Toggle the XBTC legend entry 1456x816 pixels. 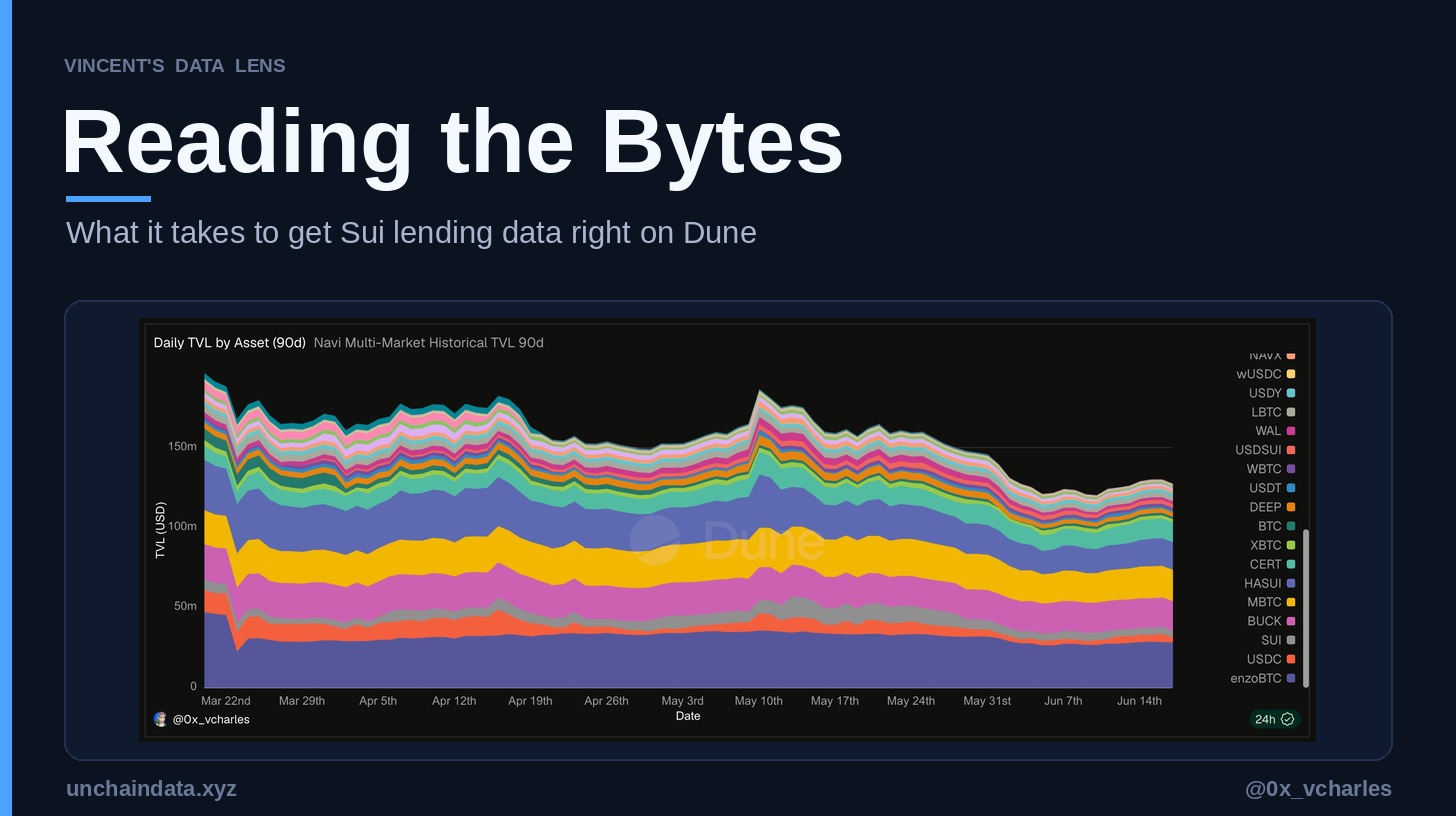pos(1273,545)
